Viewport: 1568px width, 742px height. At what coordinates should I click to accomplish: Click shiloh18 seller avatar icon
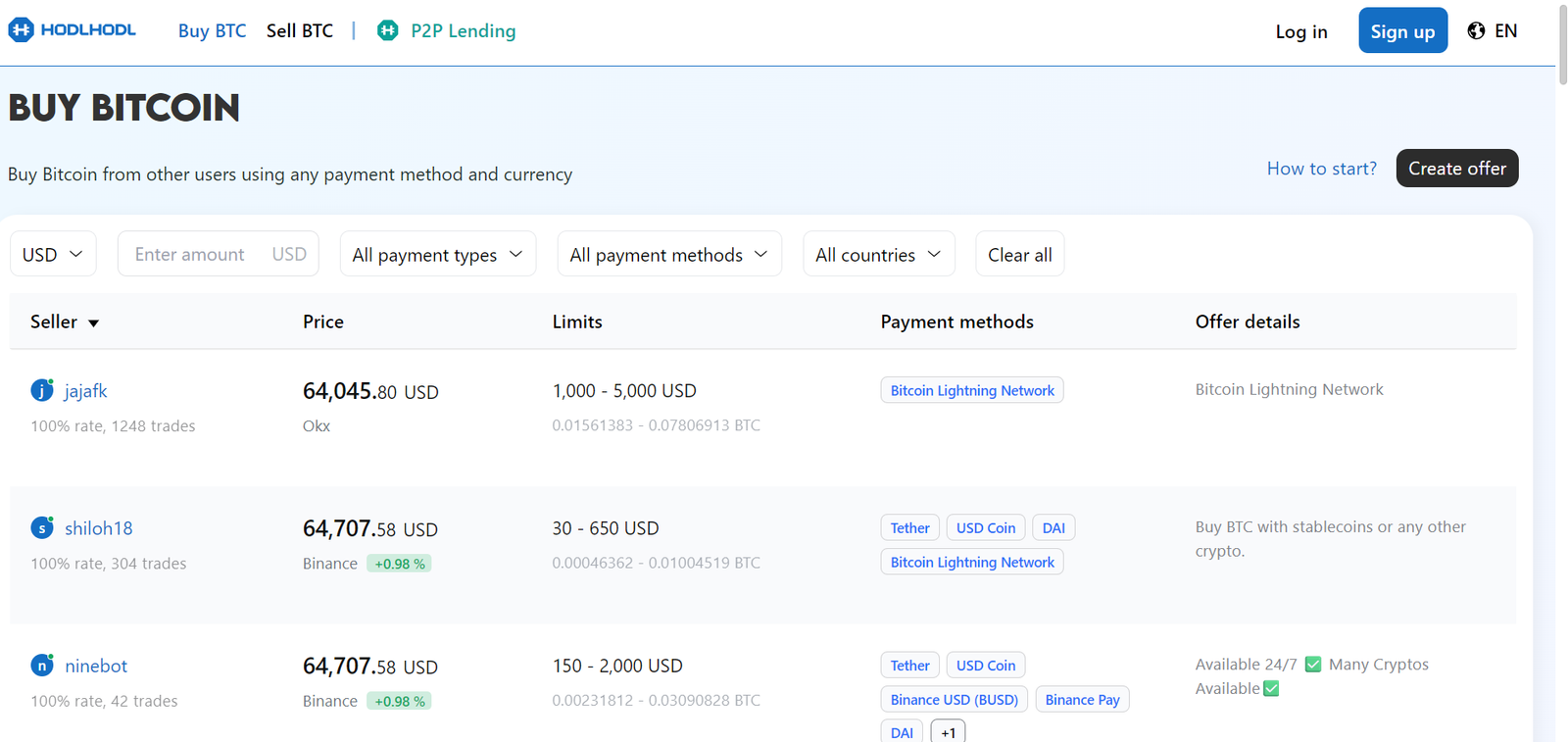(x=42, y=527)
